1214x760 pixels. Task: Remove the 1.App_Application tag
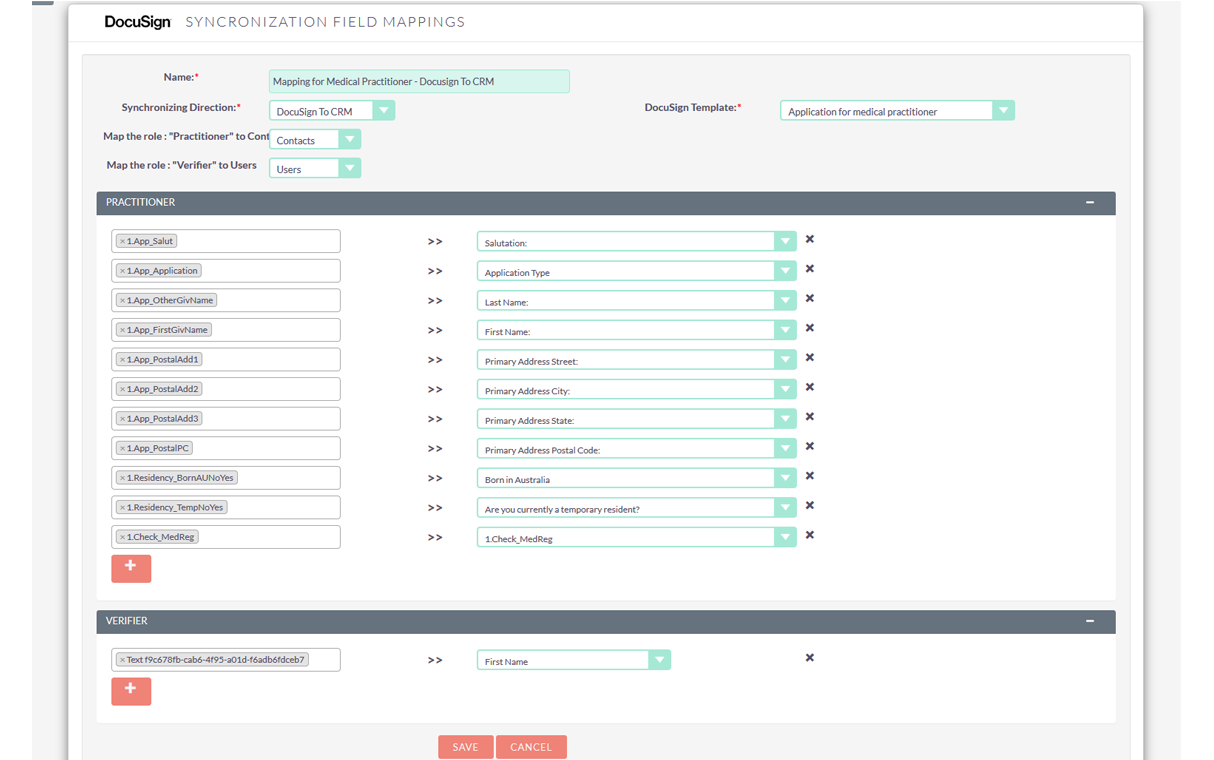[x=122, y=271]
